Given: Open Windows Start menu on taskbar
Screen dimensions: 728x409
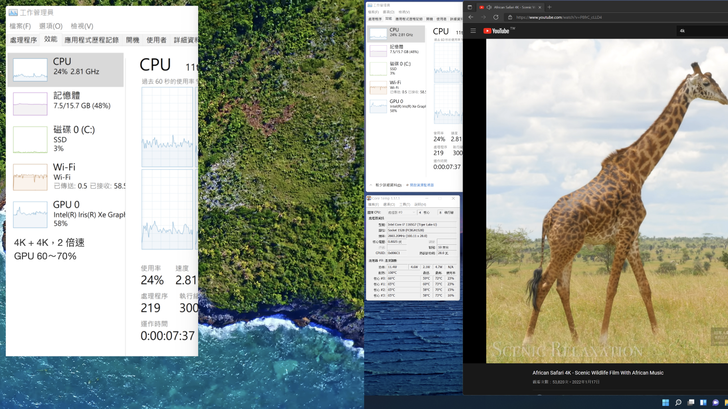Looking at the screenshot, I should coord(665,402).
